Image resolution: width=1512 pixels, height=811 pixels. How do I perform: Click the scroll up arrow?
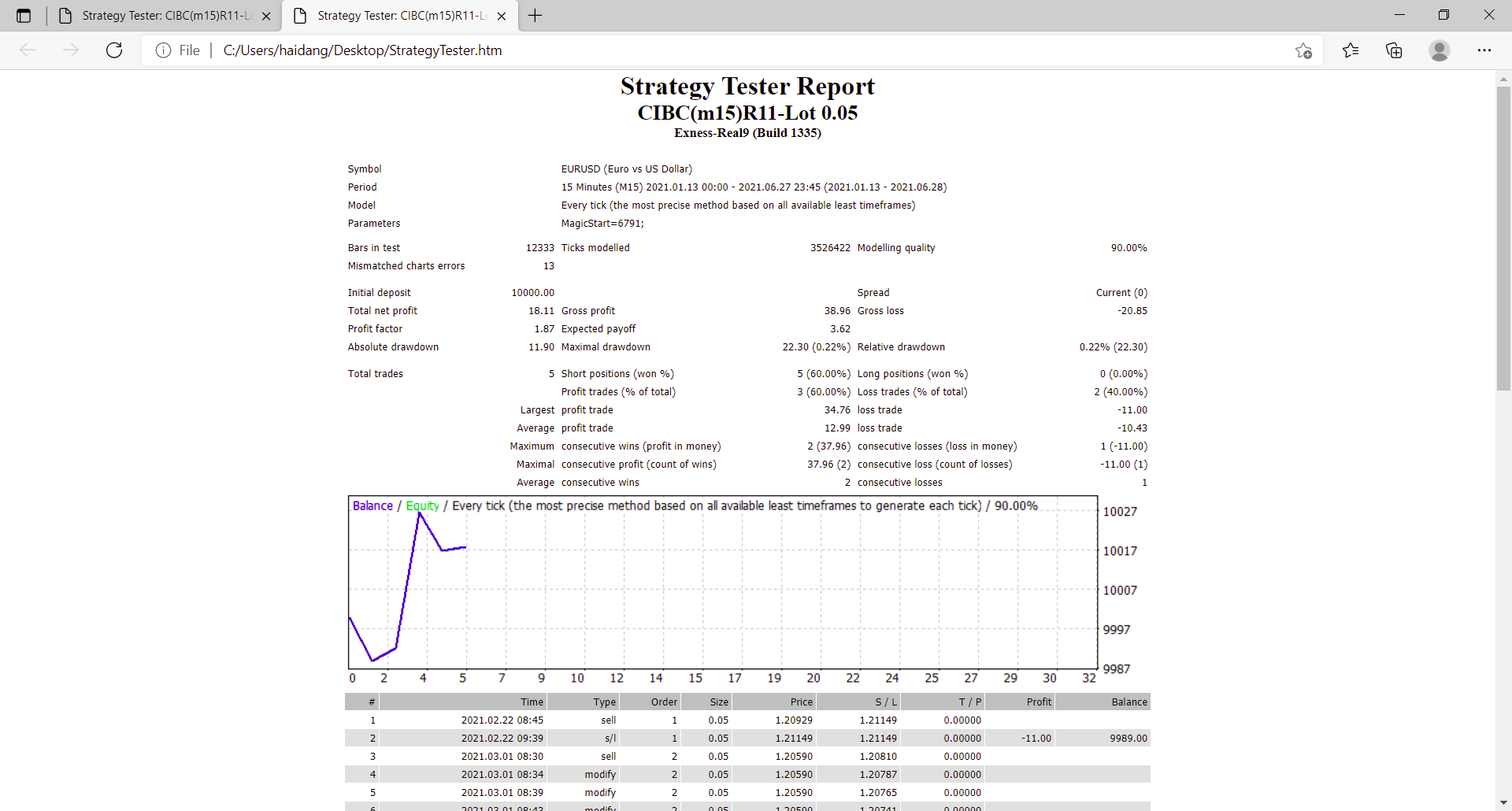1503,79
